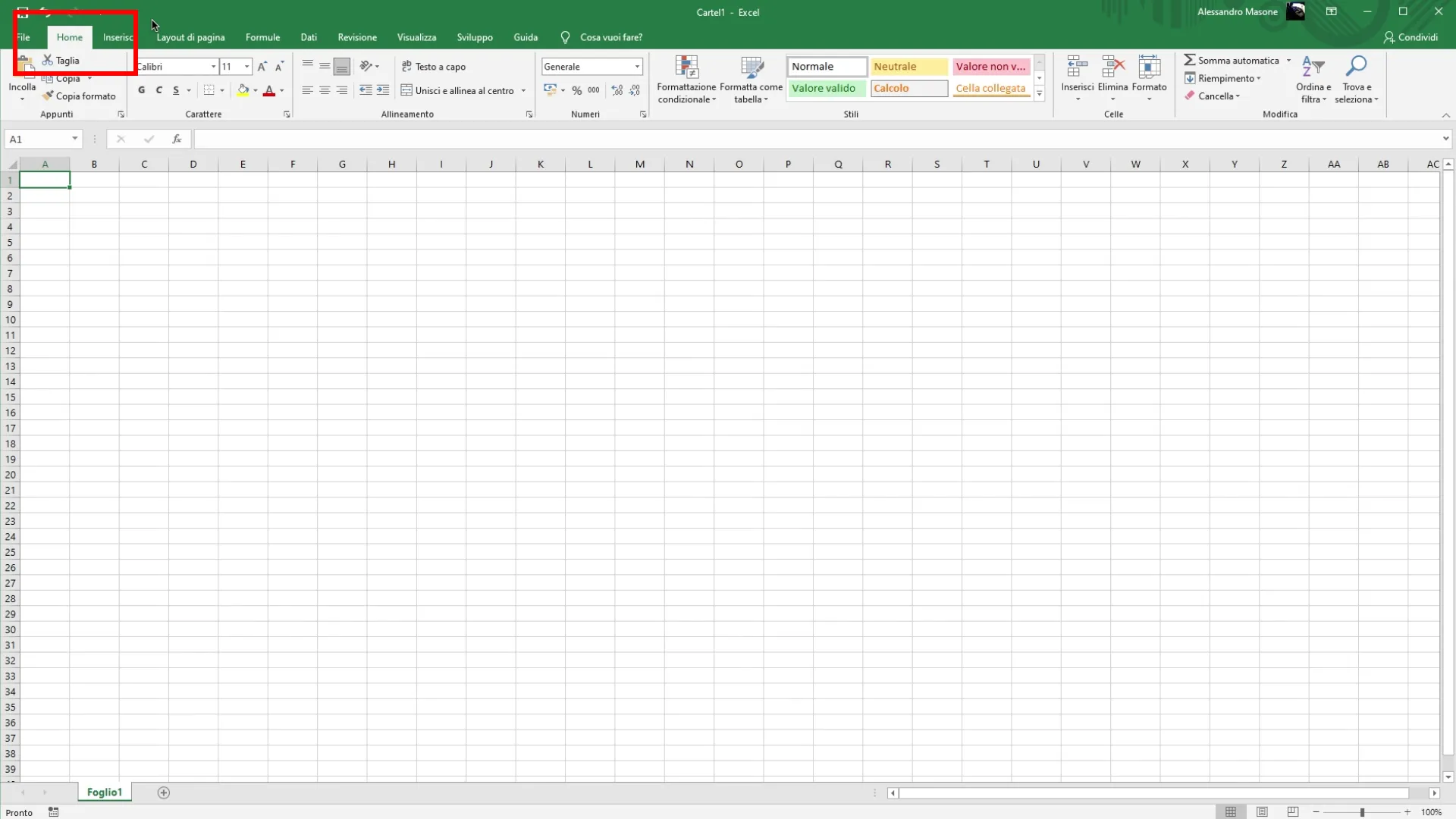Click the zoom slider handle
Viewport: 1456px width, 819px height.
coord(1362,812)
